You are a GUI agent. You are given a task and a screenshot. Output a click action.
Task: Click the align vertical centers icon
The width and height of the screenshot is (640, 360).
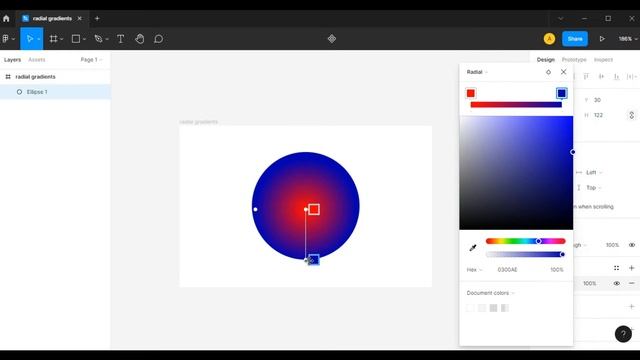pyautogui.click(x=601, y=76)
